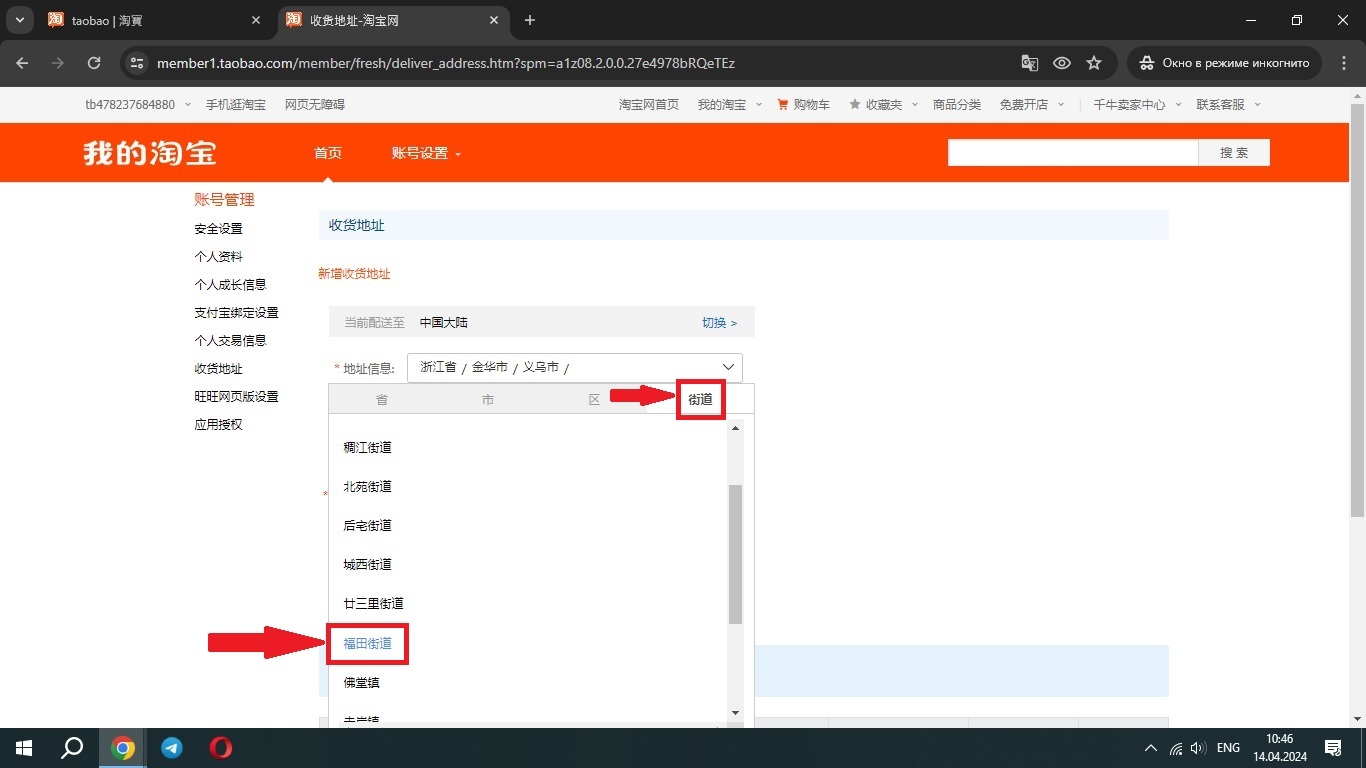Screen dimensions: 1366x768
Task: Open 旺旺网页版设置 in sidebar
Action: pyautogui.click(x=236, y=396)
